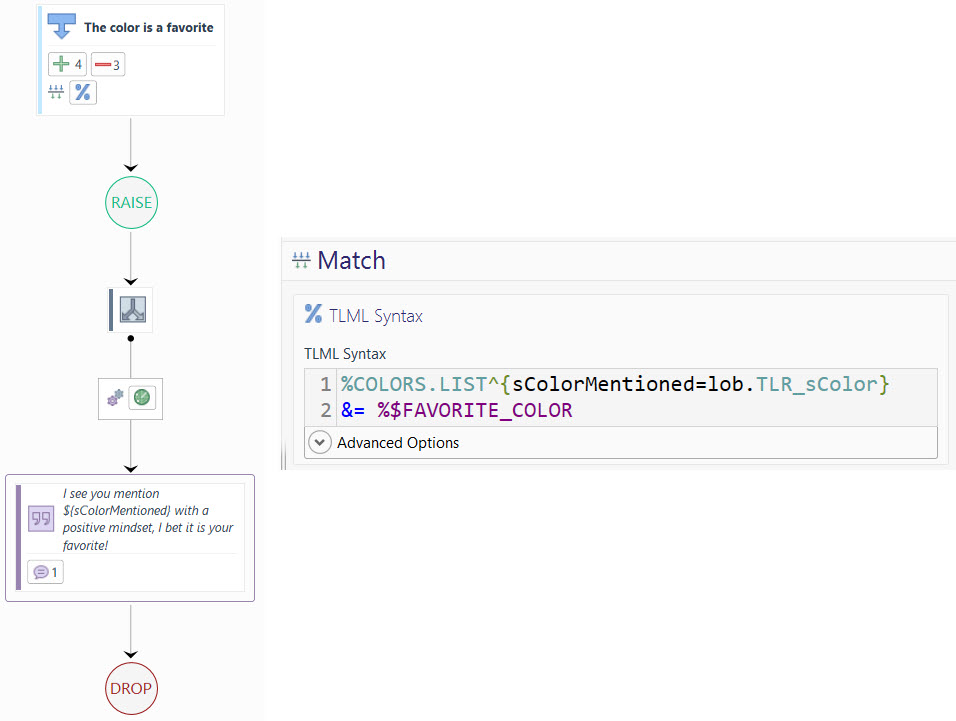Open the 4 positive examples button
Viewport: 956px width, 721px height.
coord(67,65)
